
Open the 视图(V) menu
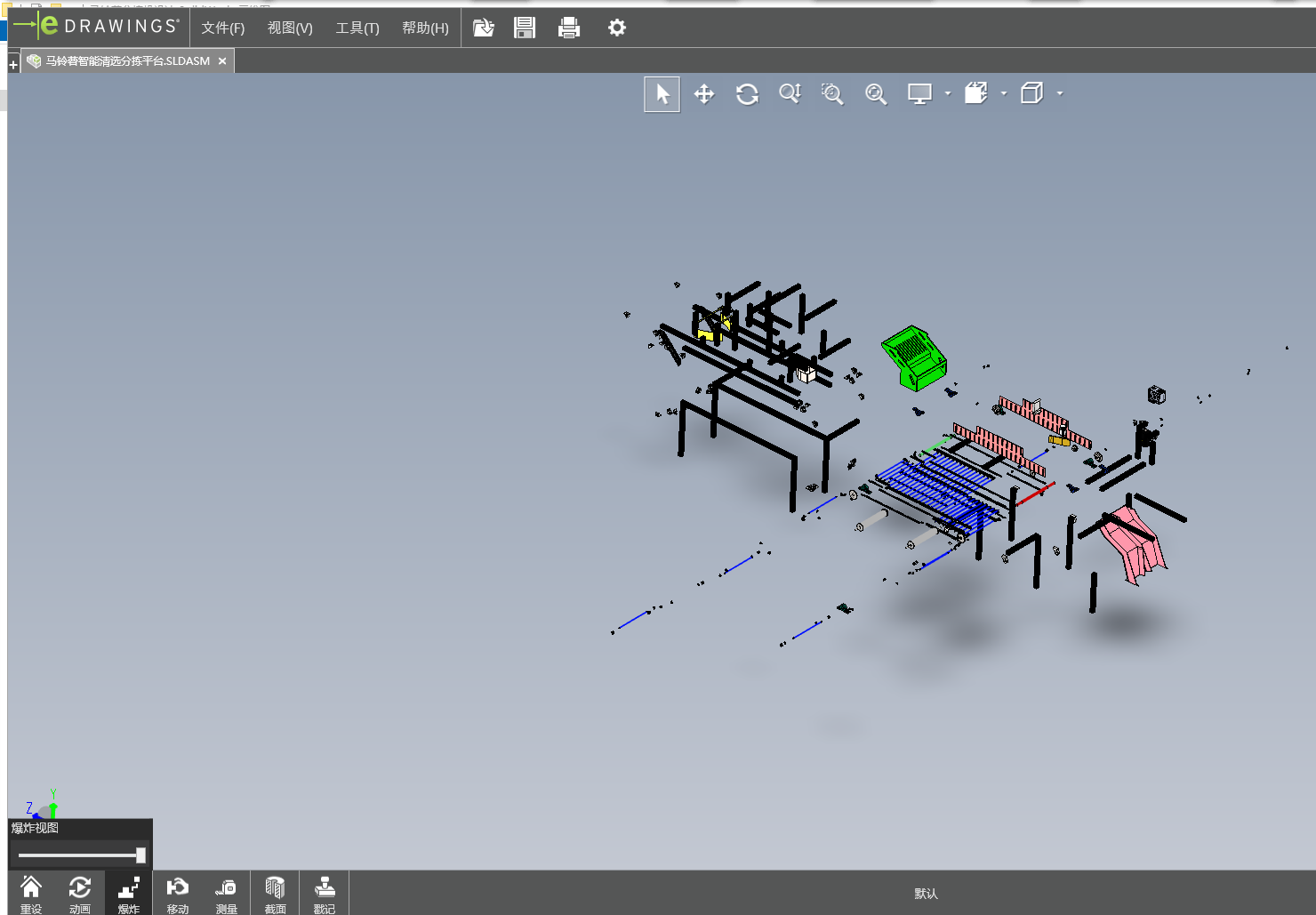coord(290,28)
